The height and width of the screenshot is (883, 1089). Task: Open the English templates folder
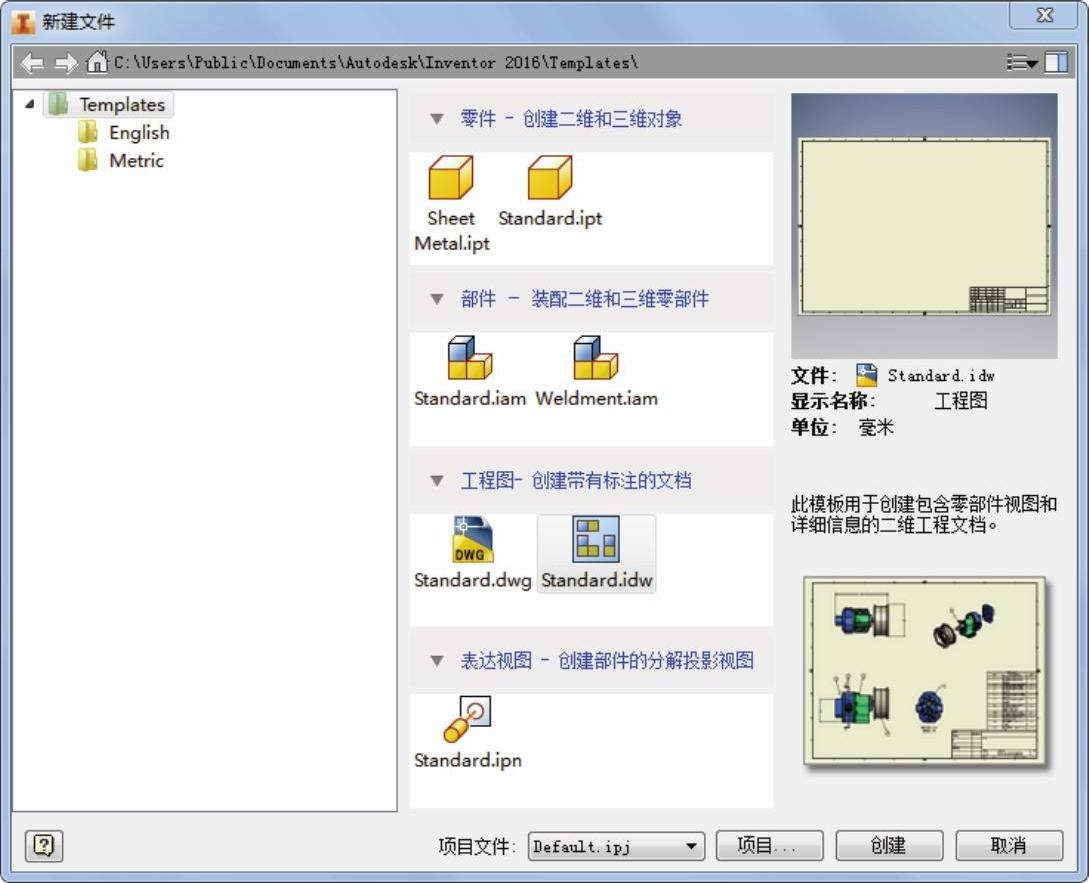coord(124,132)
